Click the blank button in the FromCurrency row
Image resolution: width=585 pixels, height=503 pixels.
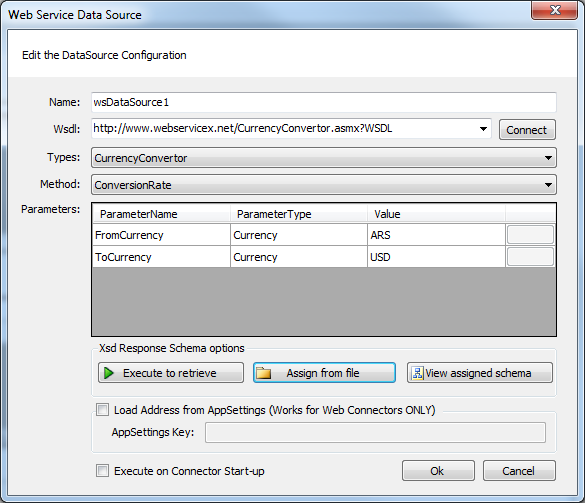pyautogui.click(x=530, y=235)
